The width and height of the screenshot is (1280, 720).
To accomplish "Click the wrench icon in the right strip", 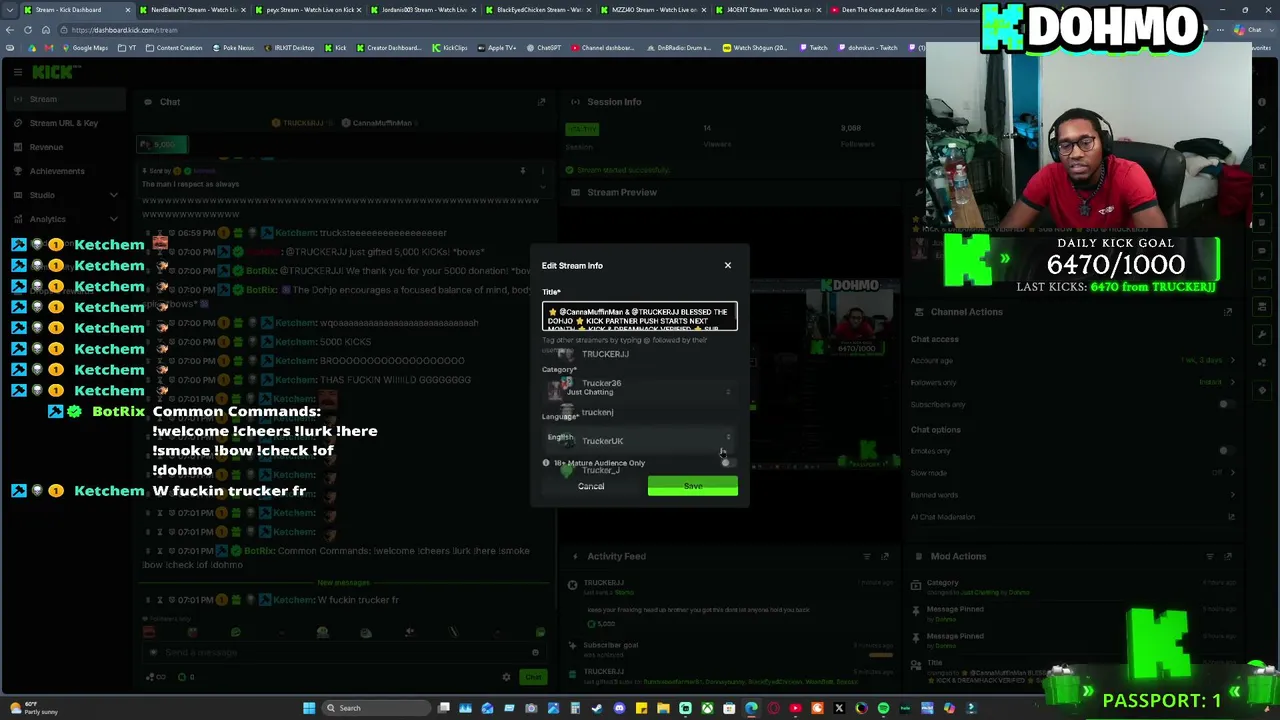I will [x=1263, y=334].
